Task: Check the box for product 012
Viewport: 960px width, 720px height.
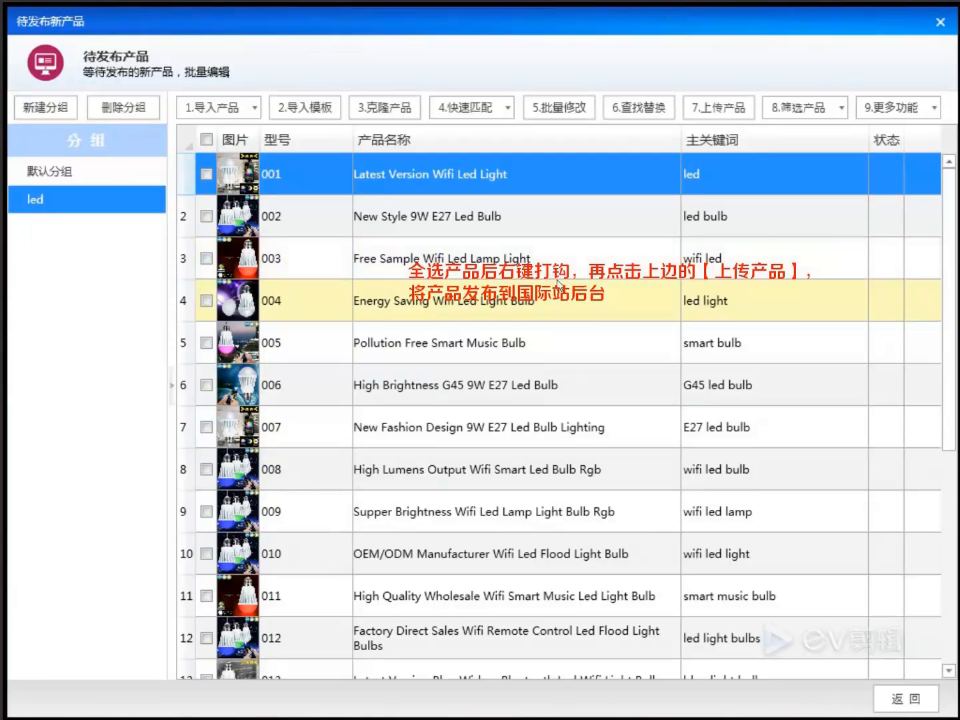Action: (x=206, y=638)
